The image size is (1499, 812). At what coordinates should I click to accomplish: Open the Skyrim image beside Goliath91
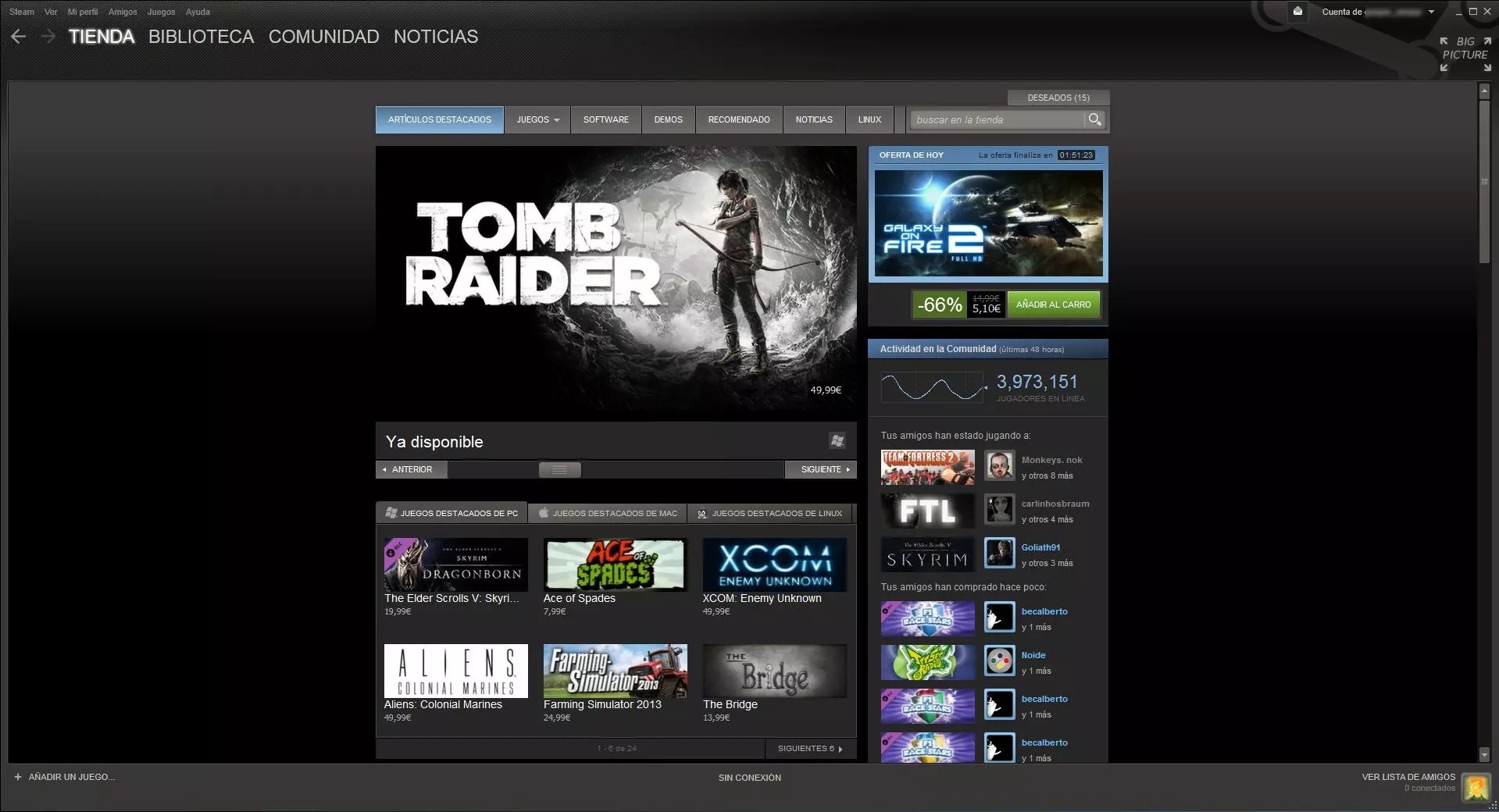tap(928, 554)
